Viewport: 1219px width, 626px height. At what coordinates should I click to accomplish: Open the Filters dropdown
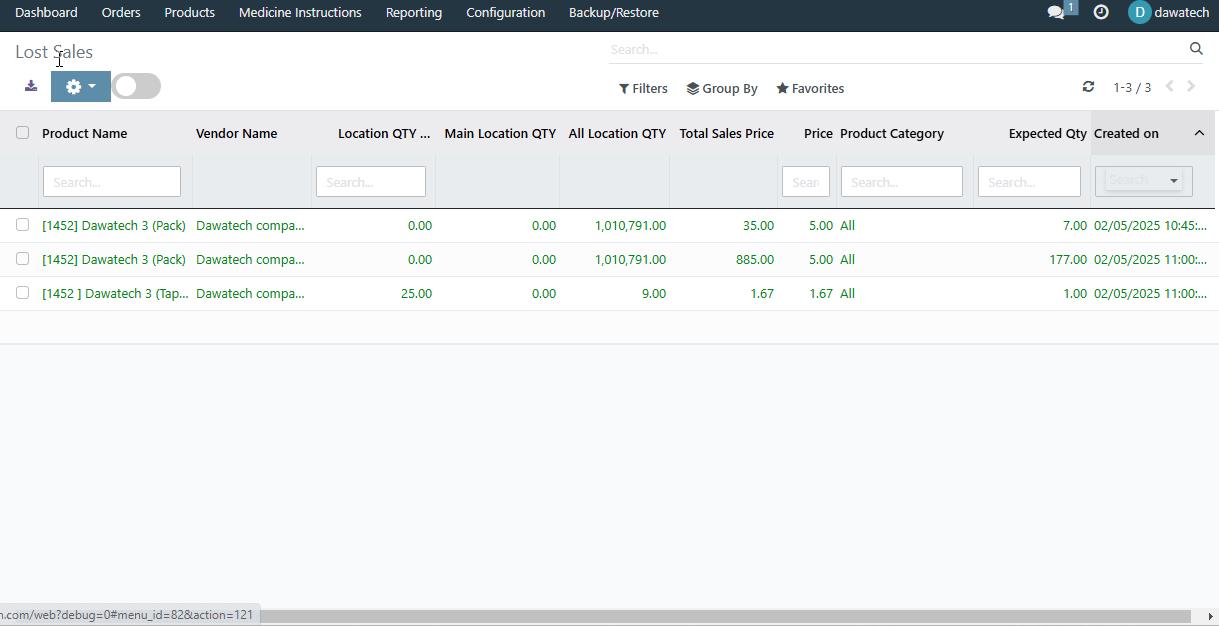tap(643, 88)
